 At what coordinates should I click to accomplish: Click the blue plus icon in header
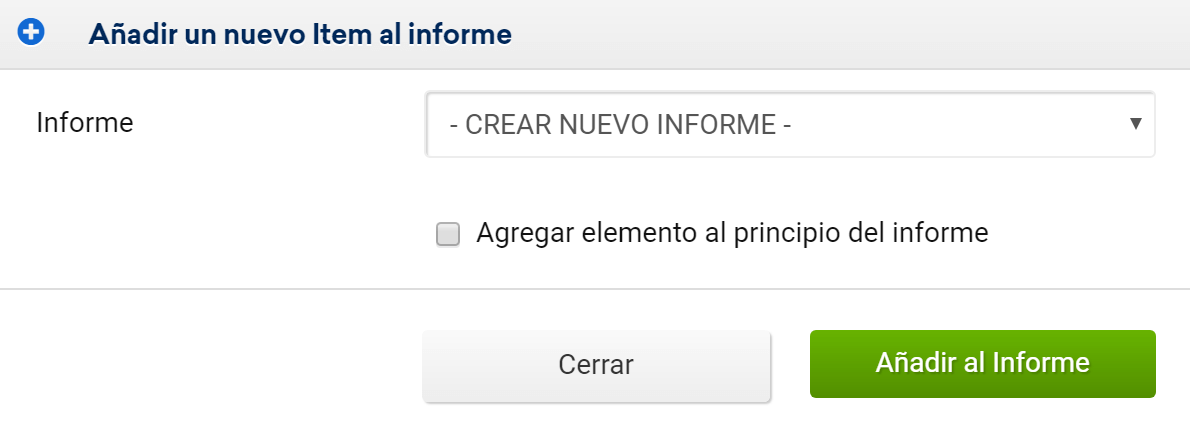point(31,33)
